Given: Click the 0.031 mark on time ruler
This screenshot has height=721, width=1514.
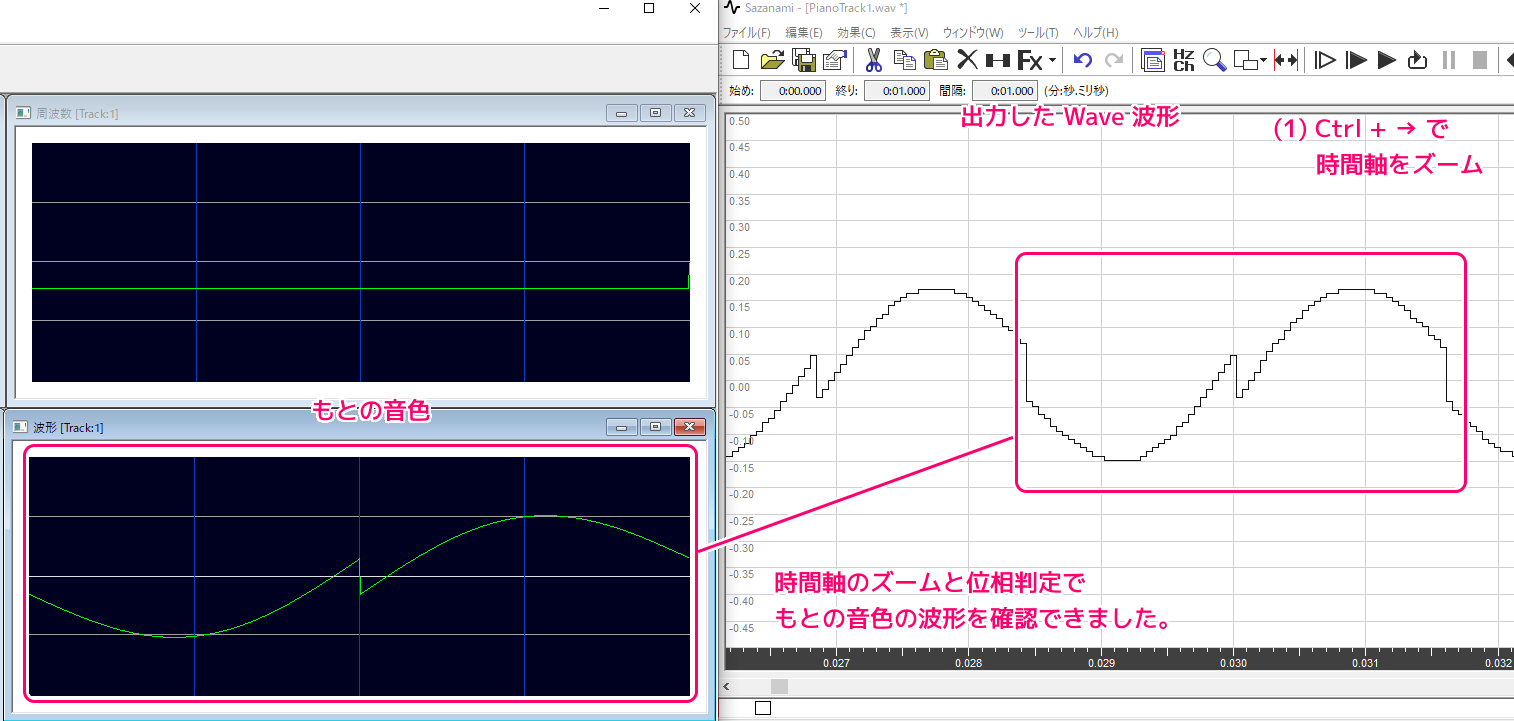Looking at the screenshot, I should tap(1366, 662).
